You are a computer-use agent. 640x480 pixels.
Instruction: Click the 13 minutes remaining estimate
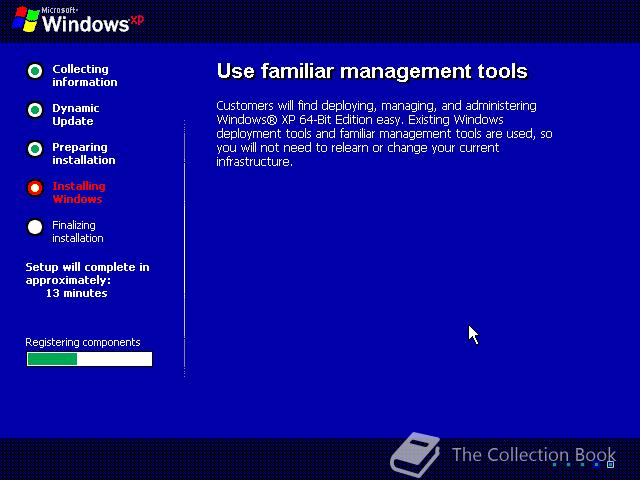coord(76,293)
